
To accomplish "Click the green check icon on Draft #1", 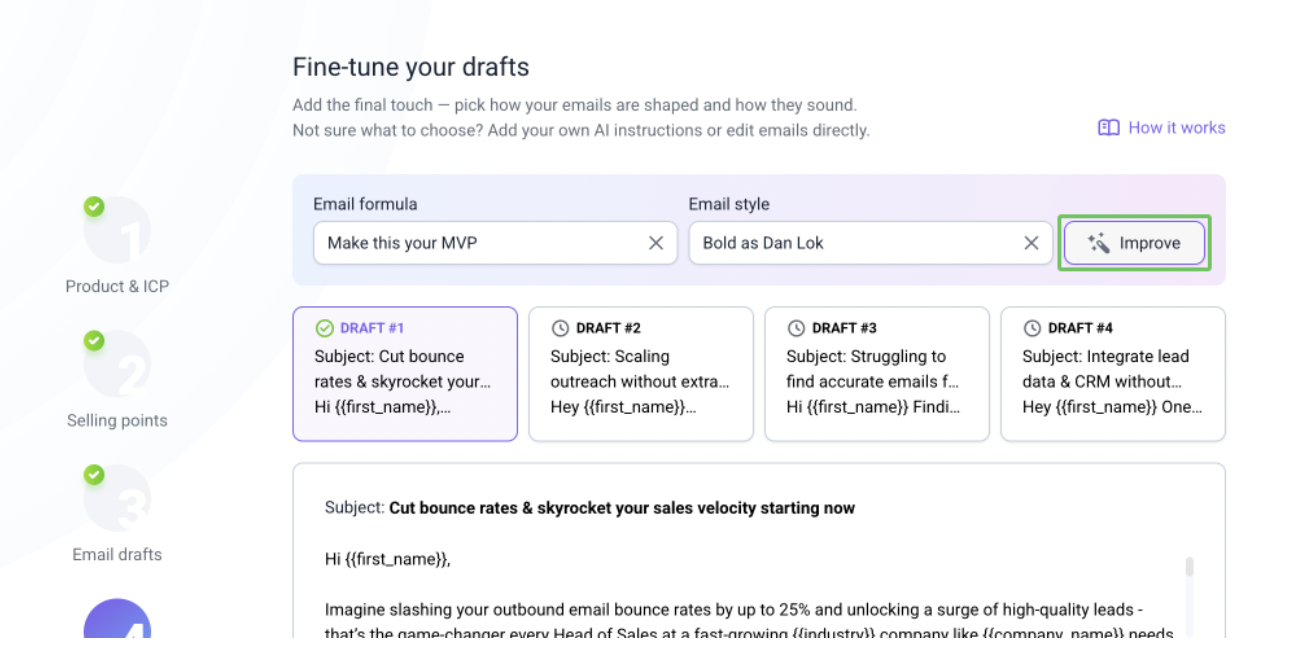I will click(324, 328).
